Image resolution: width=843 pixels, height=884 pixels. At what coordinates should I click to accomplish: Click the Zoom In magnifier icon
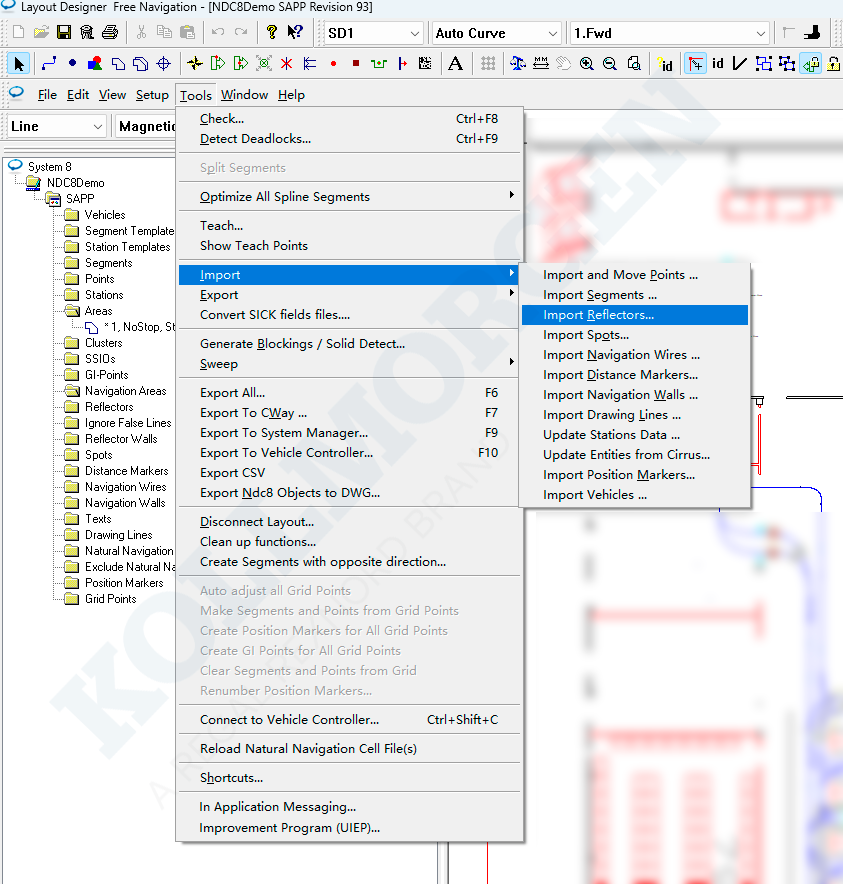pyautogui.click(x=587, y=64)
